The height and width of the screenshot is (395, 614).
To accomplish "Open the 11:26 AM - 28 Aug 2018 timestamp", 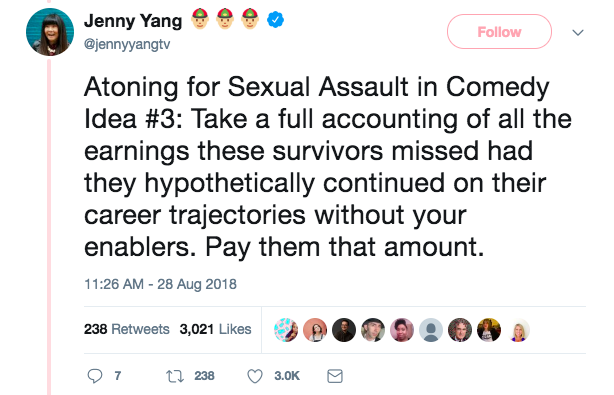I will (x=160, y=284).
